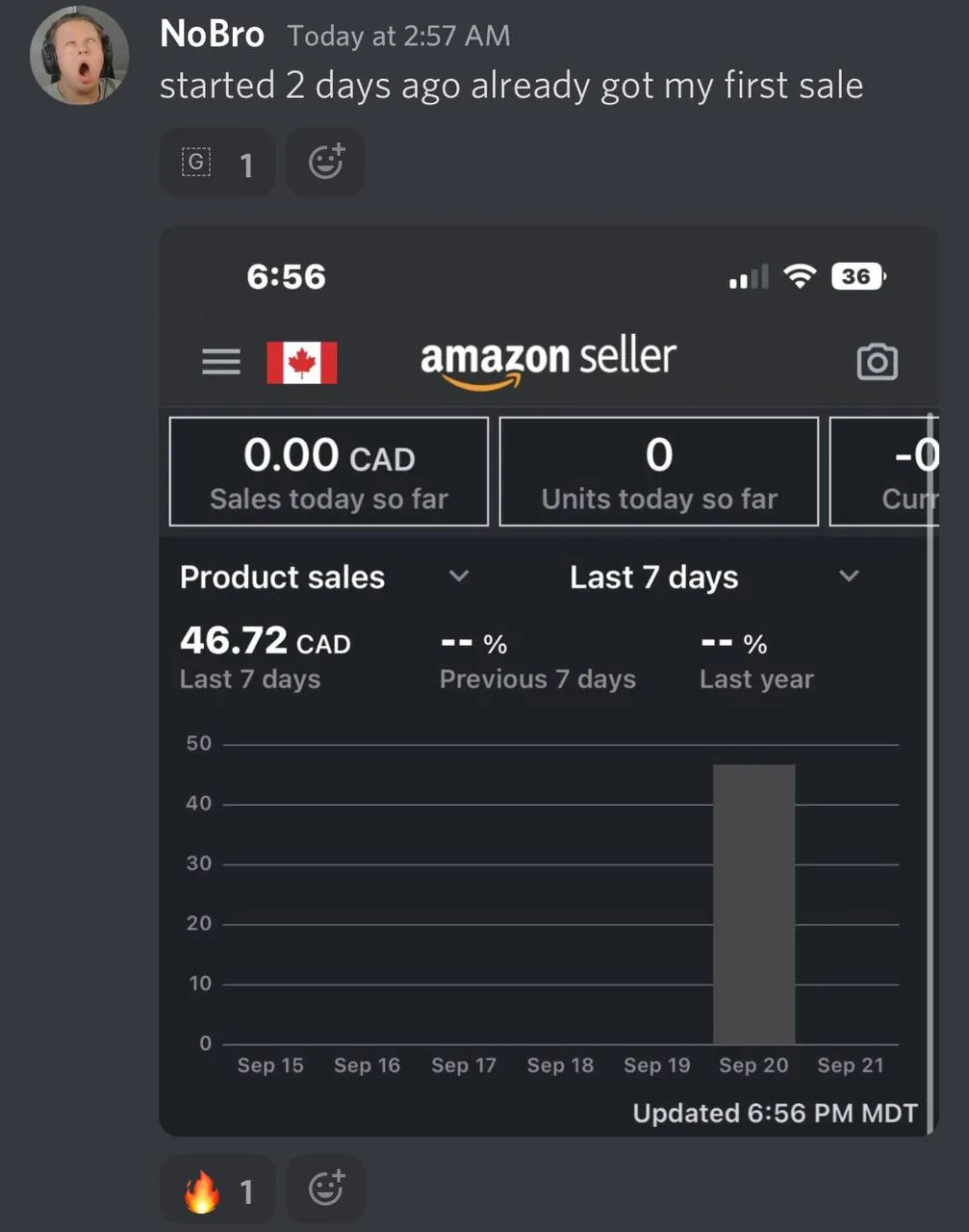Toggle the fire emoji reaction
The width and height of the screenshot is (969, 1232).
[217, 1191]
